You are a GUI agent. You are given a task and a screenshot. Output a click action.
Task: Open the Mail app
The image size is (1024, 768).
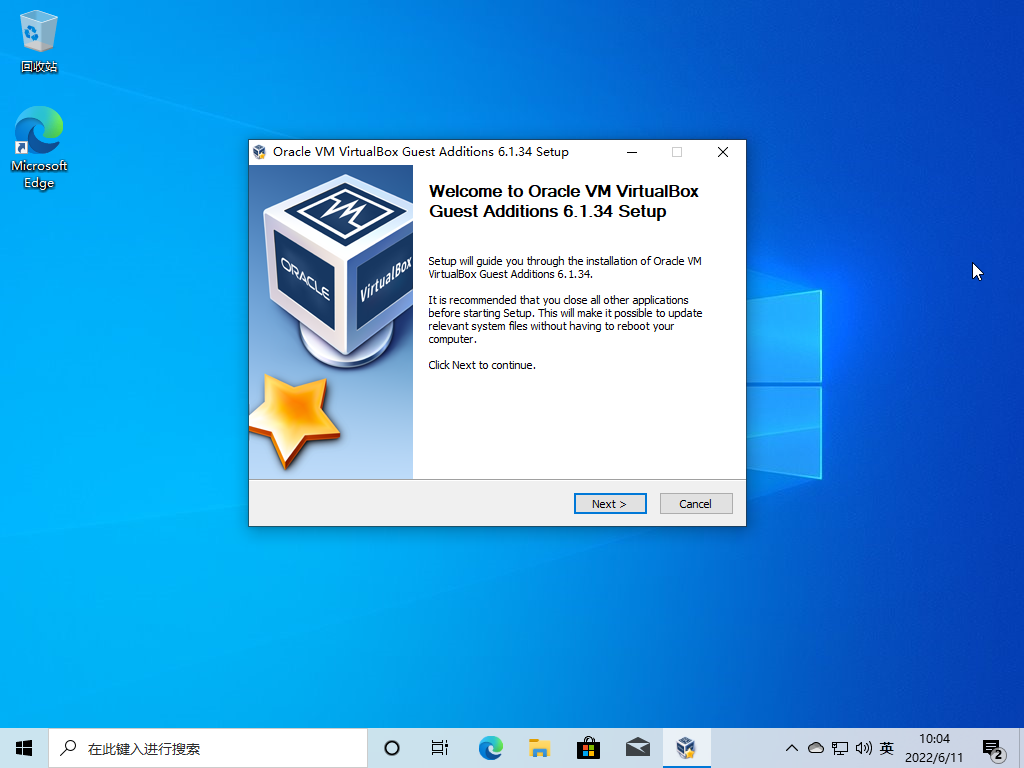[x=637, y=747]
